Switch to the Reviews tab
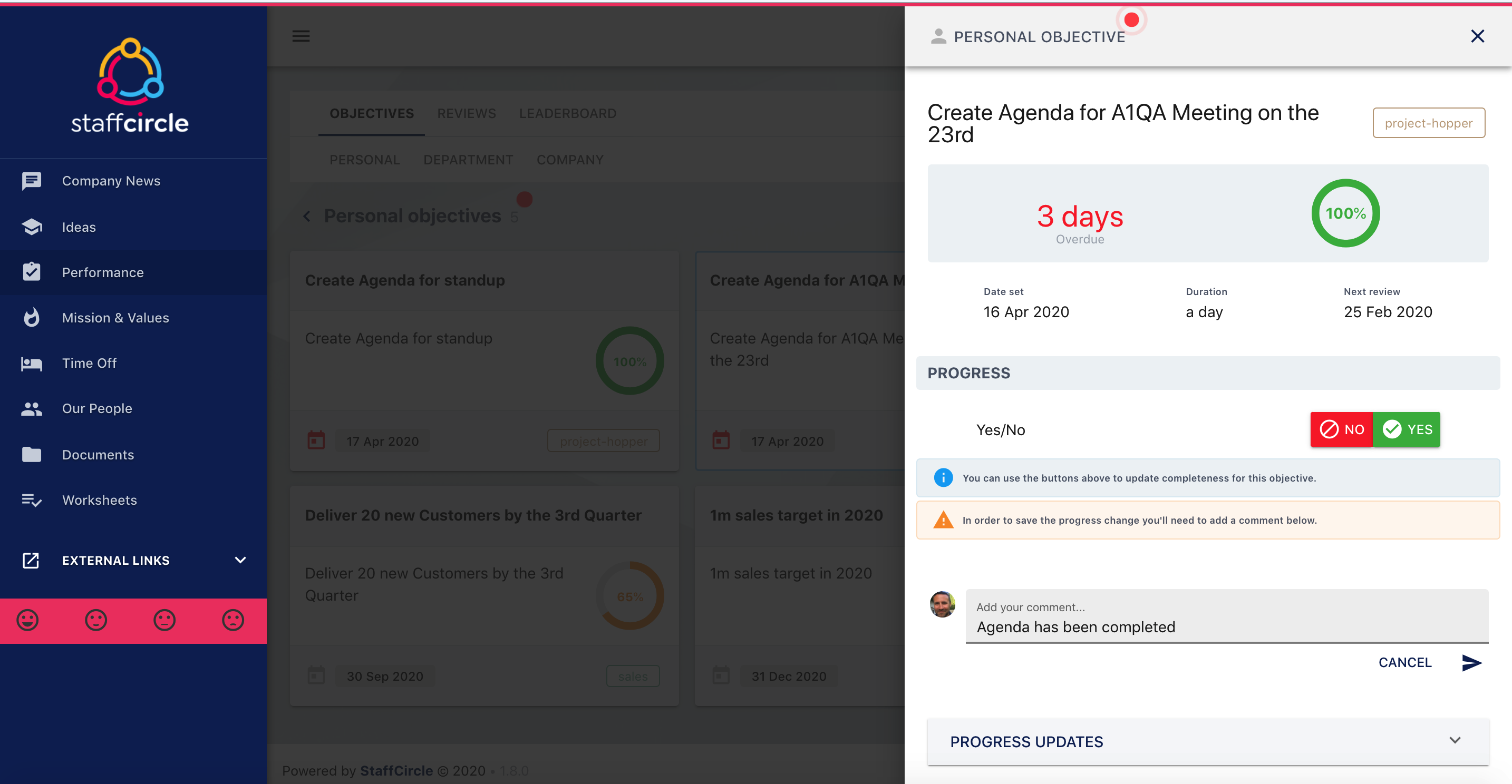This screenshot has width=1512, height=784. coord(467,114)
